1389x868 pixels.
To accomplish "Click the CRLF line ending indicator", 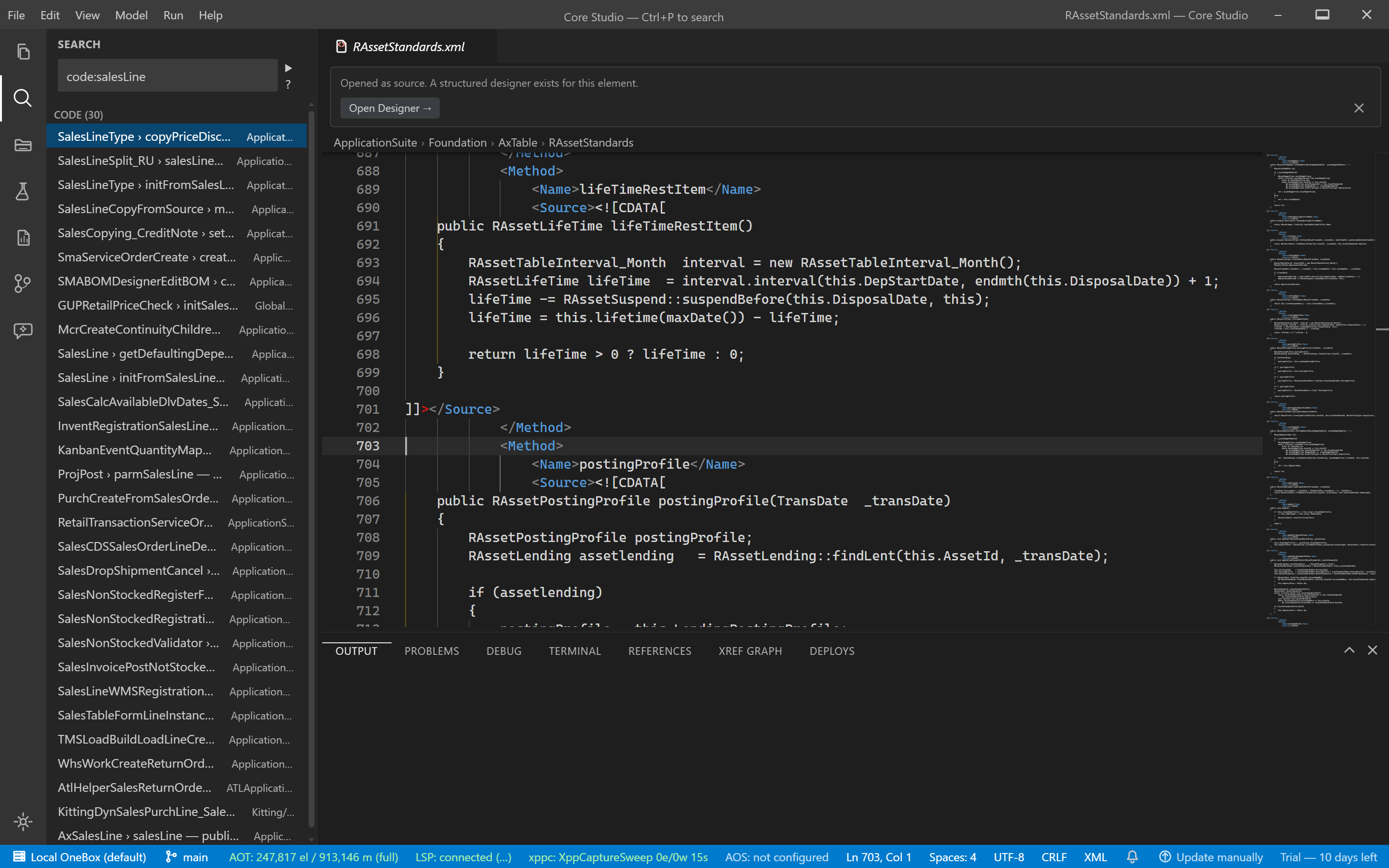I will [1054, 856].
